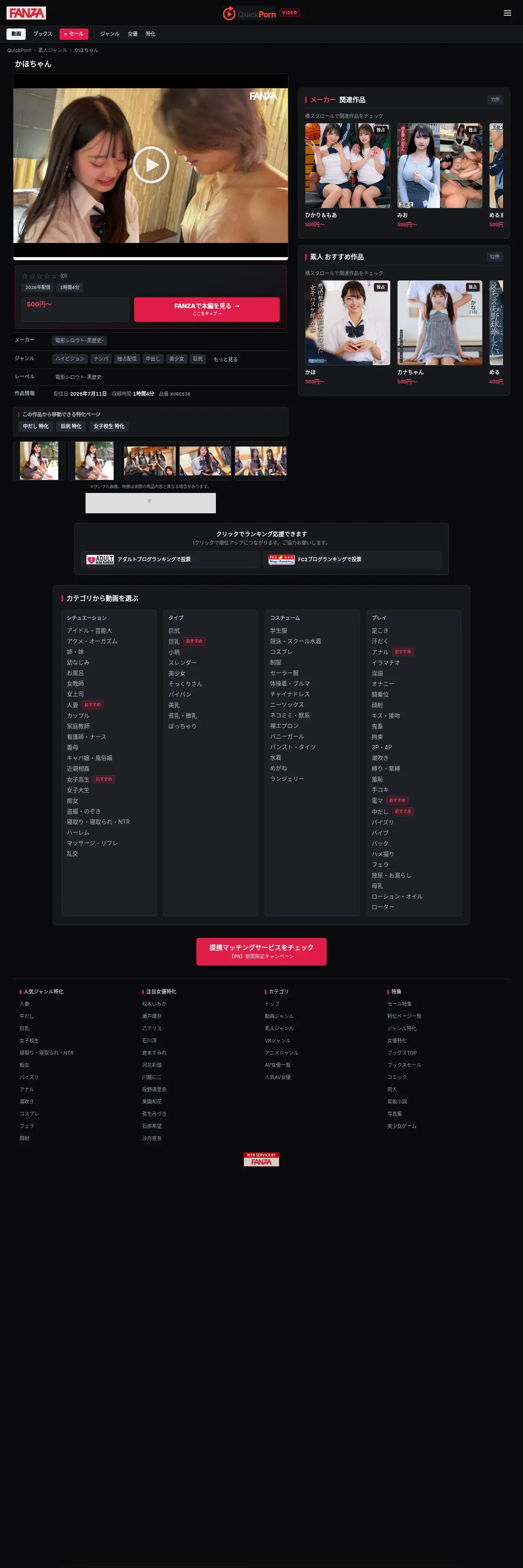Switch to the ブックス tab
Viewport: 523px width, 1568px height.
(x=43, y=34)
